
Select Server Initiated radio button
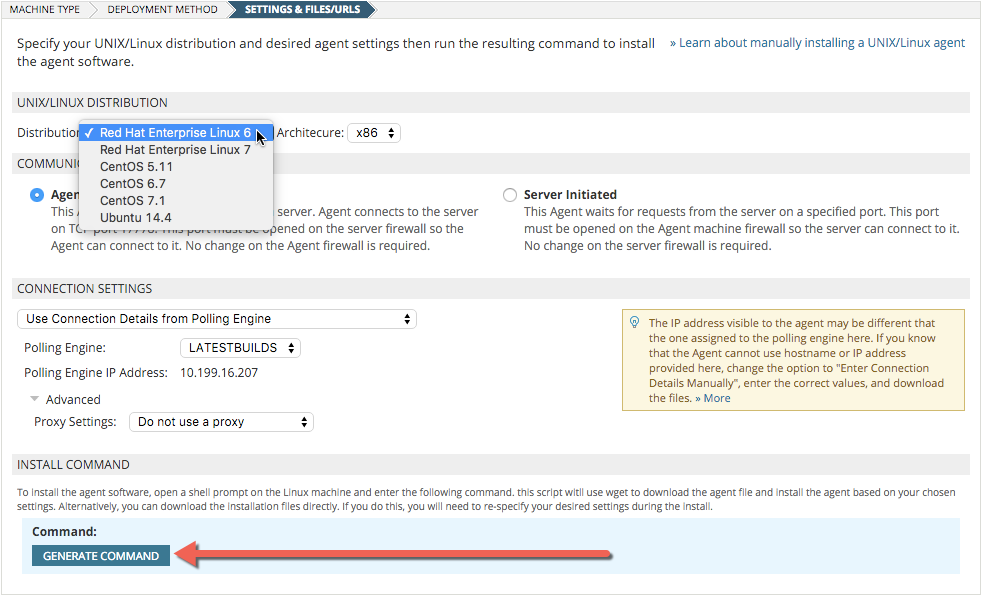coord(510,195)
